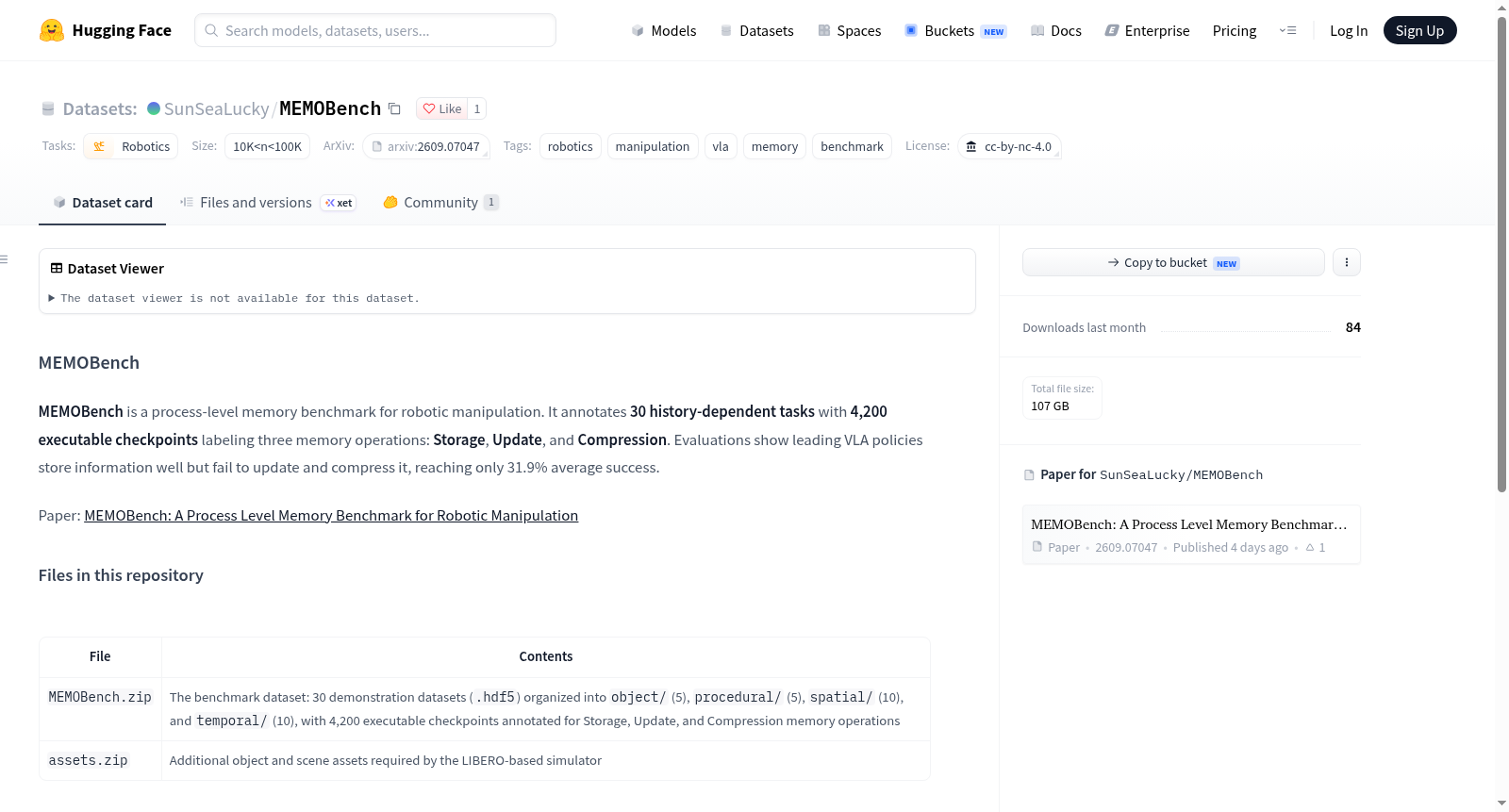Expand the dataset viewer unavailable message
This screenshot has width=1509, height=812.
tap(235, 298)
